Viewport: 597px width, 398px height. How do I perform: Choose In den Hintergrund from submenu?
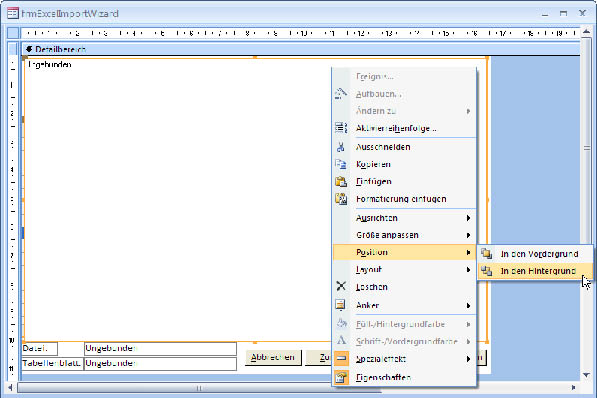535,271
